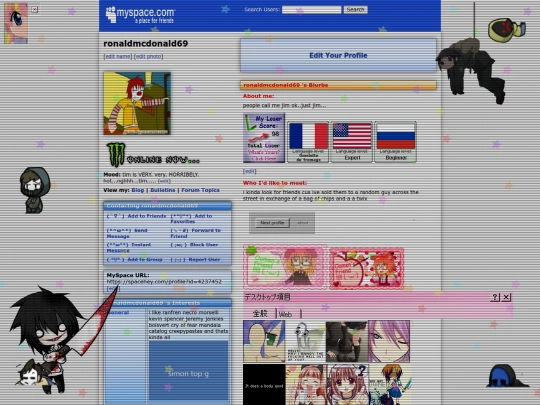The height and width of the screenshot is (405, 540).
Task: Click the Next profile button
Action: [x=272, y=223]
